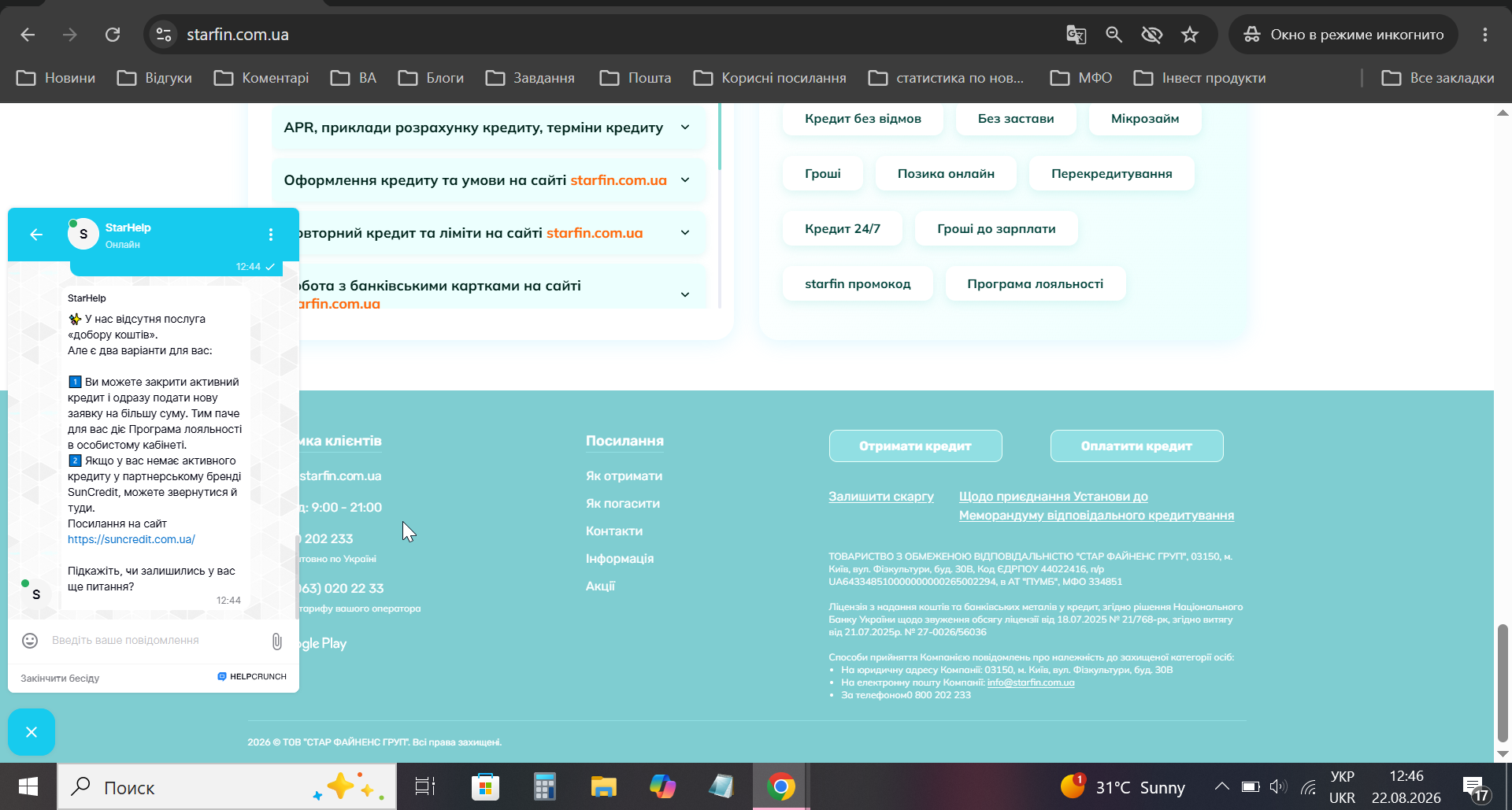Click the incognito mode indicator

click(1343, 35)
